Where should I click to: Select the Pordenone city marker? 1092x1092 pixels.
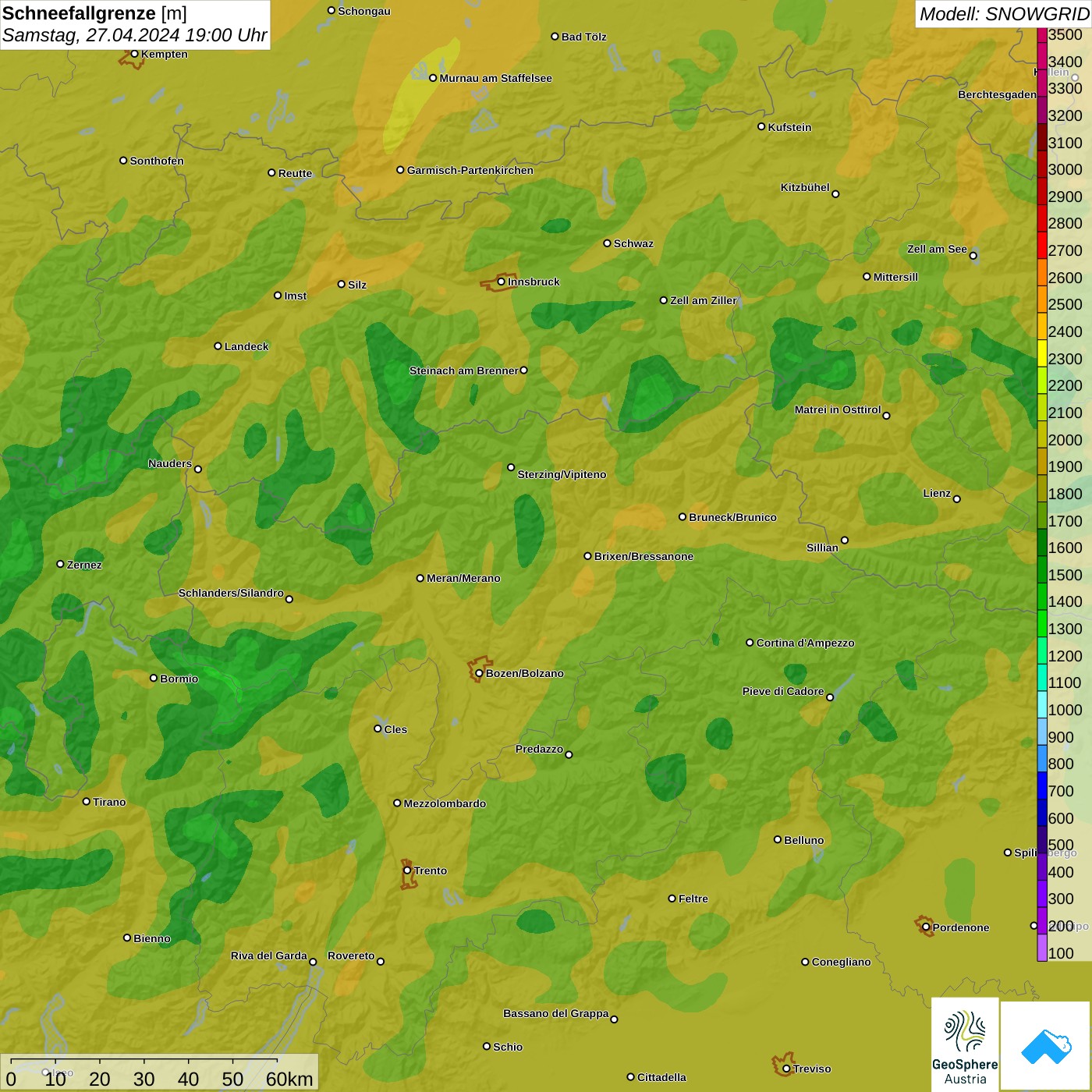(x=926, y=927)
